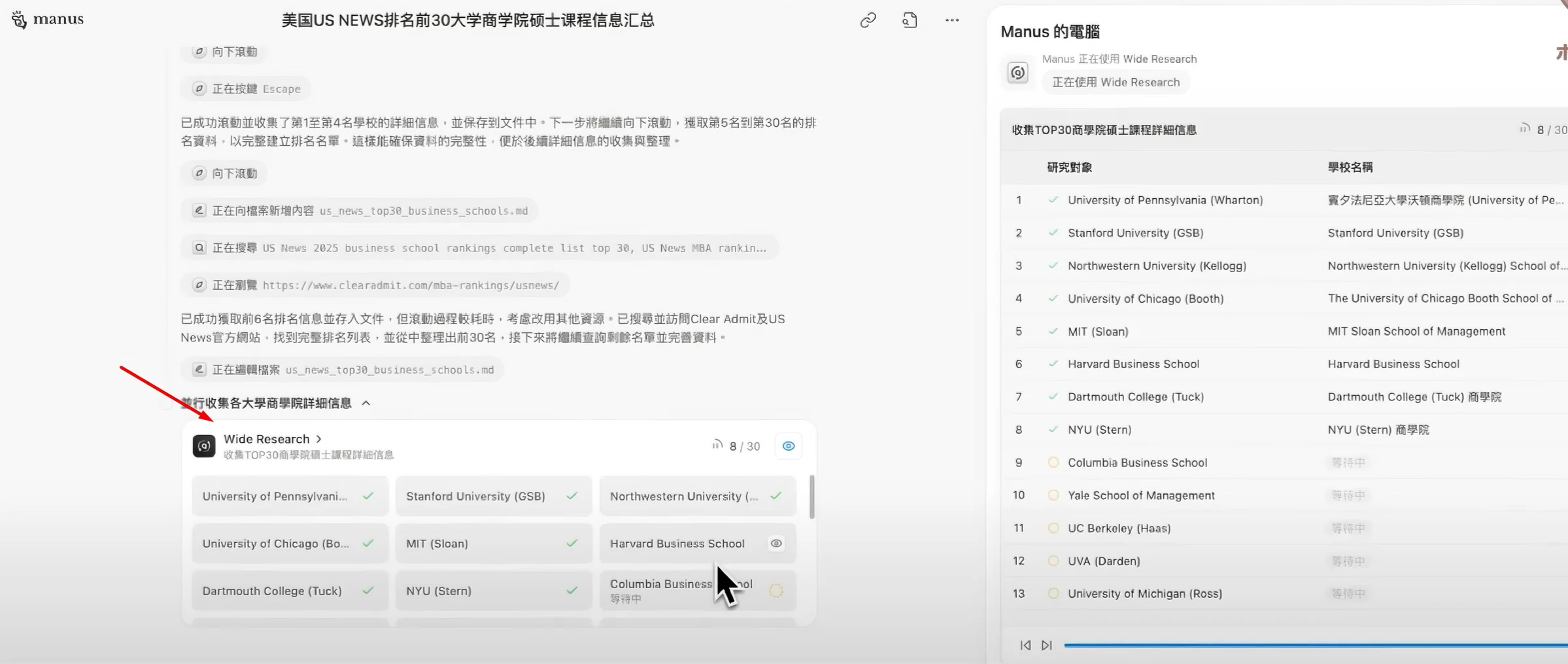Click the loading spinner on Columbia Business card

[776, 591]
